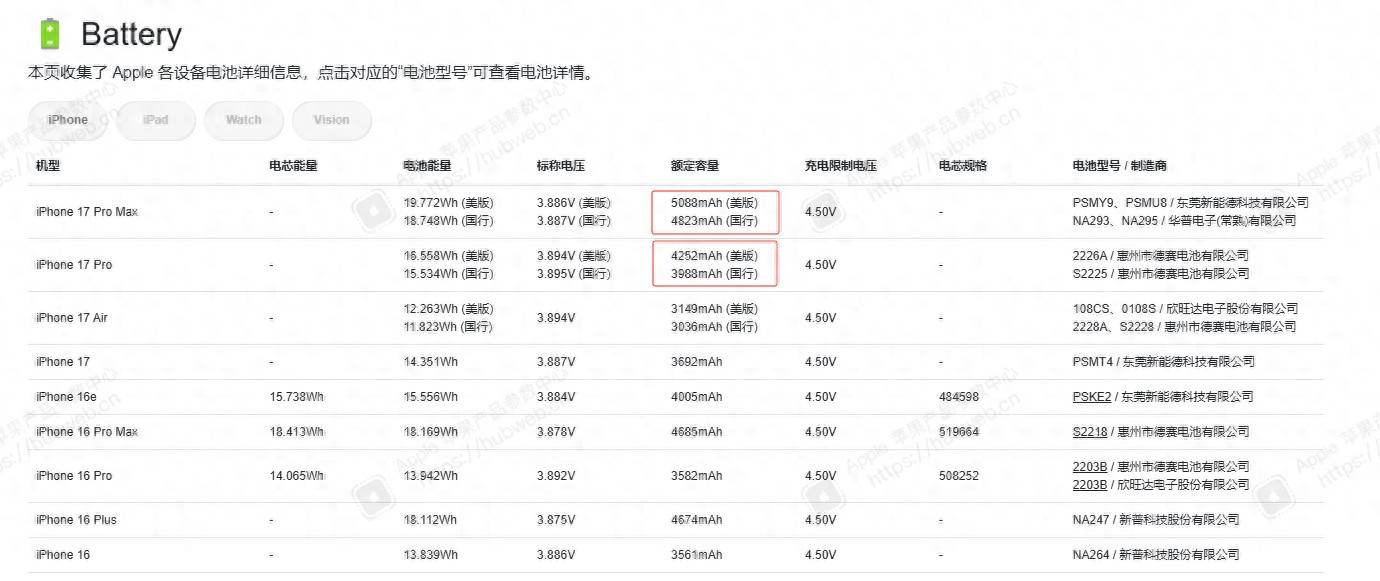Click the 15.738Wh cell energy value

pyautogui.click(x=297, y=397)
